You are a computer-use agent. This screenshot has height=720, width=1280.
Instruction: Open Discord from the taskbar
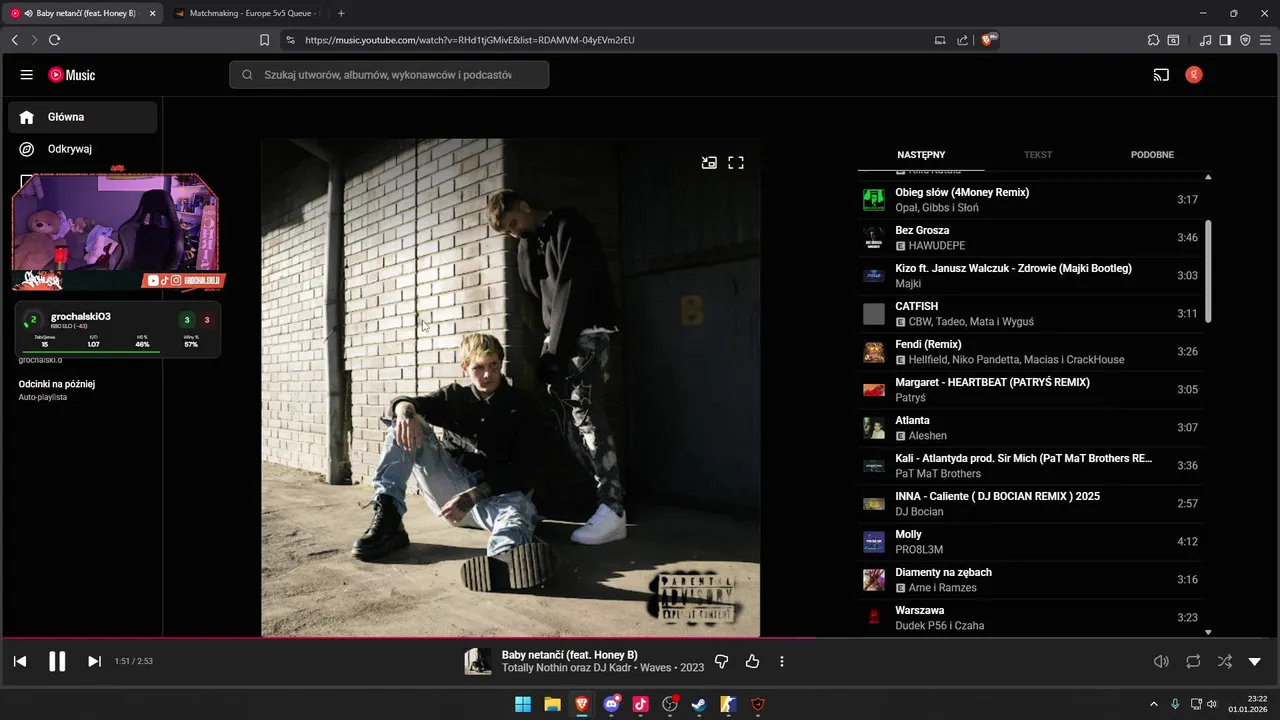pos(611,704)
